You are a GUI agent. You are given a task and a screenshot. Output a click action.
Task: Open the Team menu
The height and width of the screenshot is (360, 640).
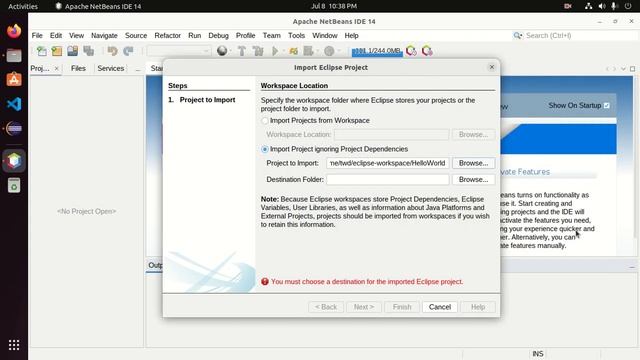[271, 36]
